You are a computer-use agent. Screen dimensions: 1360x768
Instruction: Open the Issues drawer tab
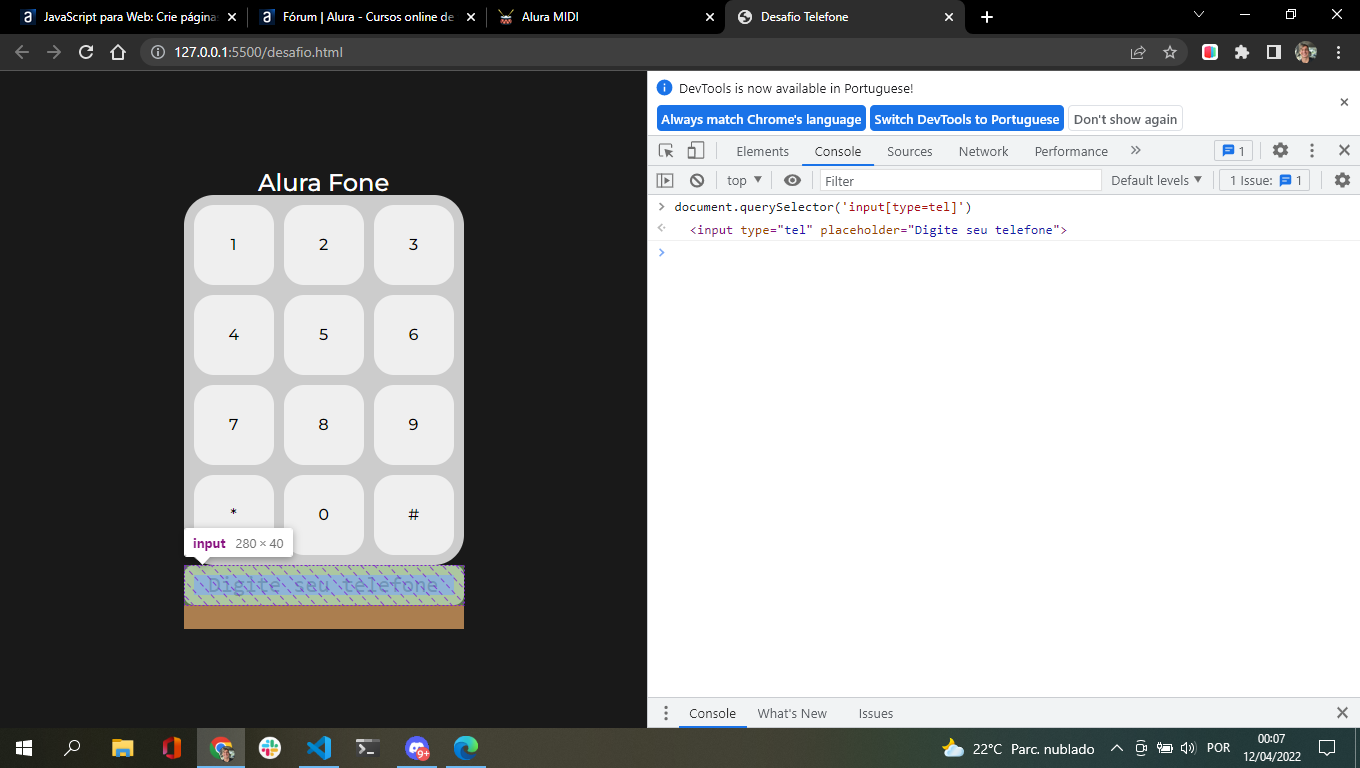(x=876, y=713)
